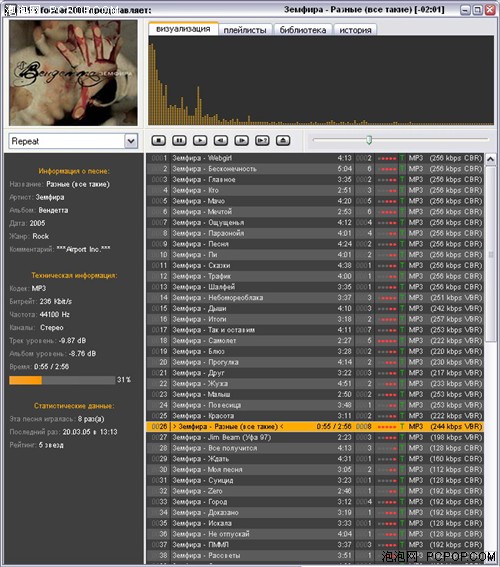Click the seek slider handle

click(x=369, y=140)
